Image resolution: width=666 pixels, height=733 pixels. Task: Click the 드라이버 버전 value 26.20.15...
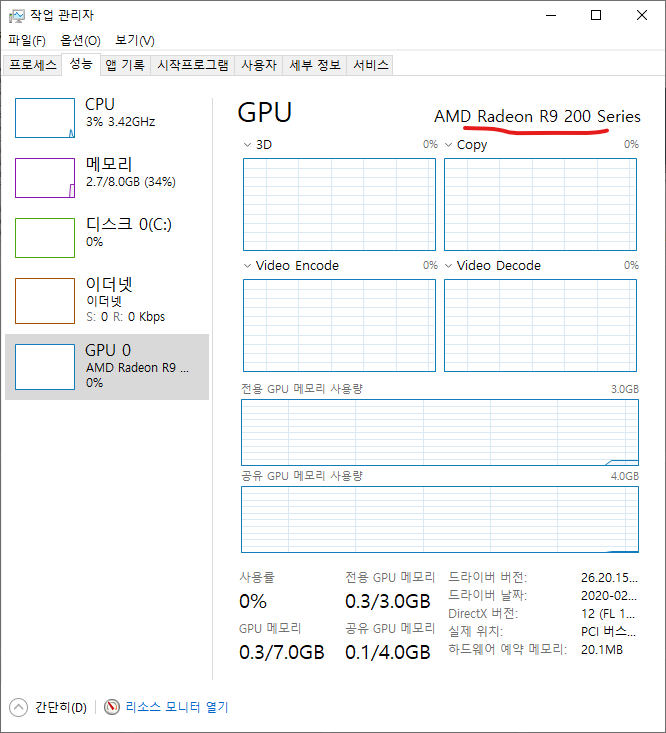[x=609, y=578]
